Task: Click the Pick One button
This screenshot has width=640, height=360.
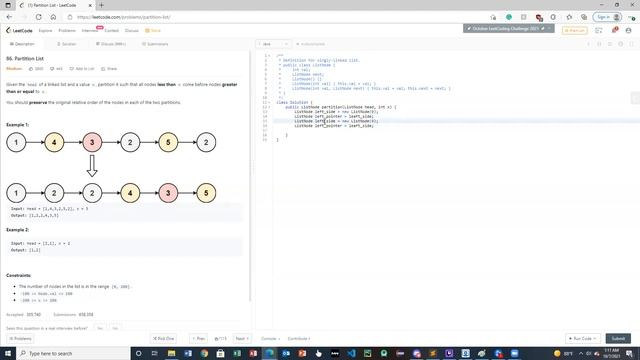Action: click(x=163, y=338)
